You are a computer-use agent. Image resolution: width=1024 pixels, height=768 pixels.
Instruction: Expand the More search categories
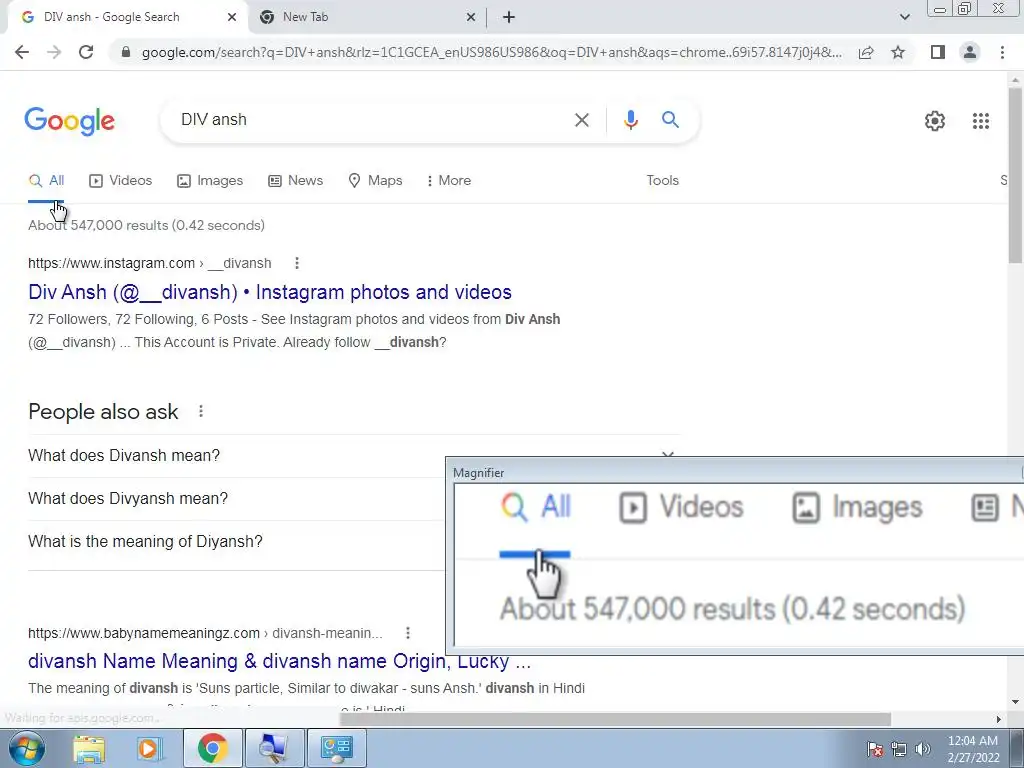pyautogui.click(x=449, y=181)
